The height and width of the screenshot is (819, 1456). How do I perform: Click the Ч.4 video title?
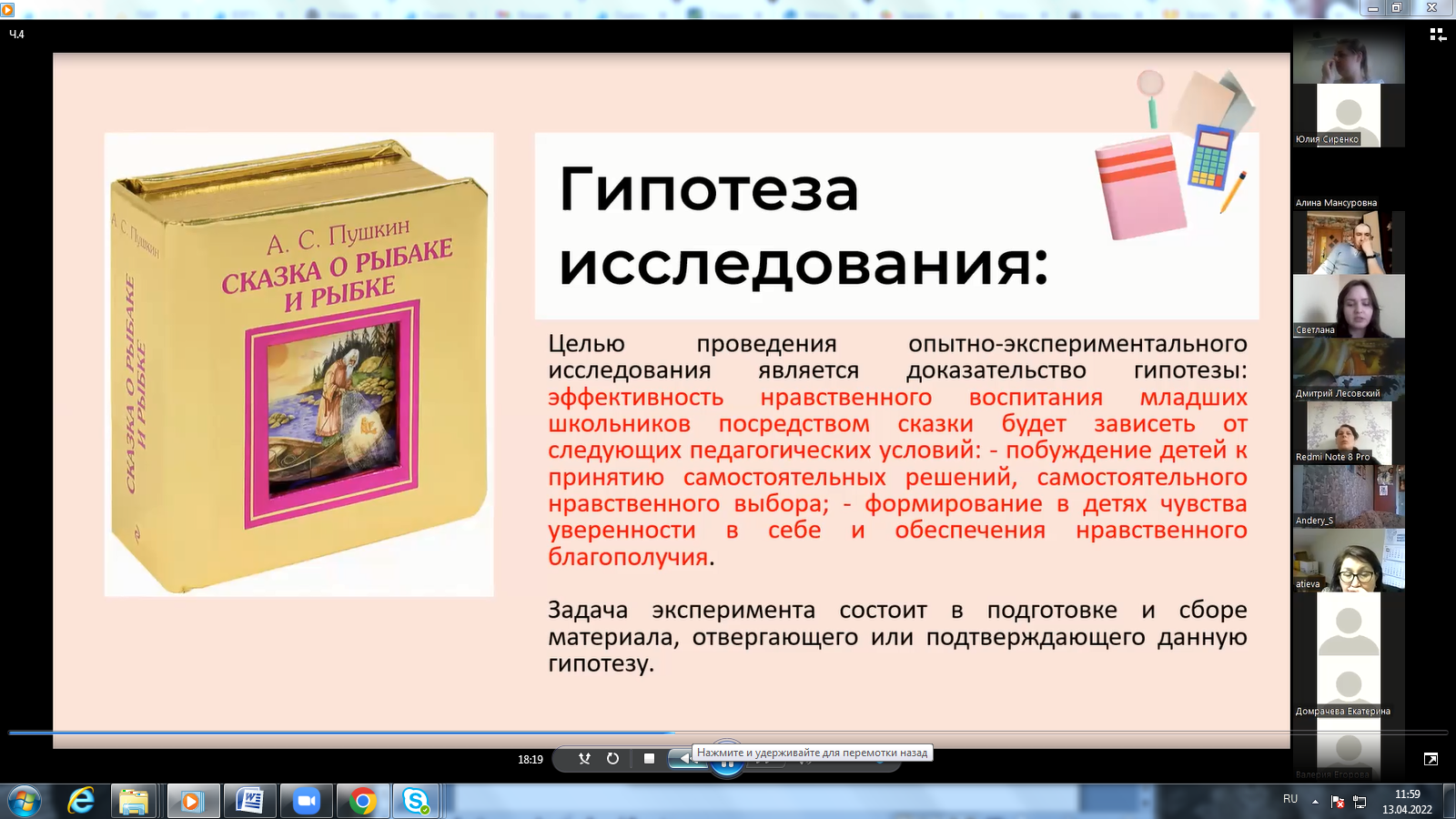pyautogui.click(x=16, y=34)
